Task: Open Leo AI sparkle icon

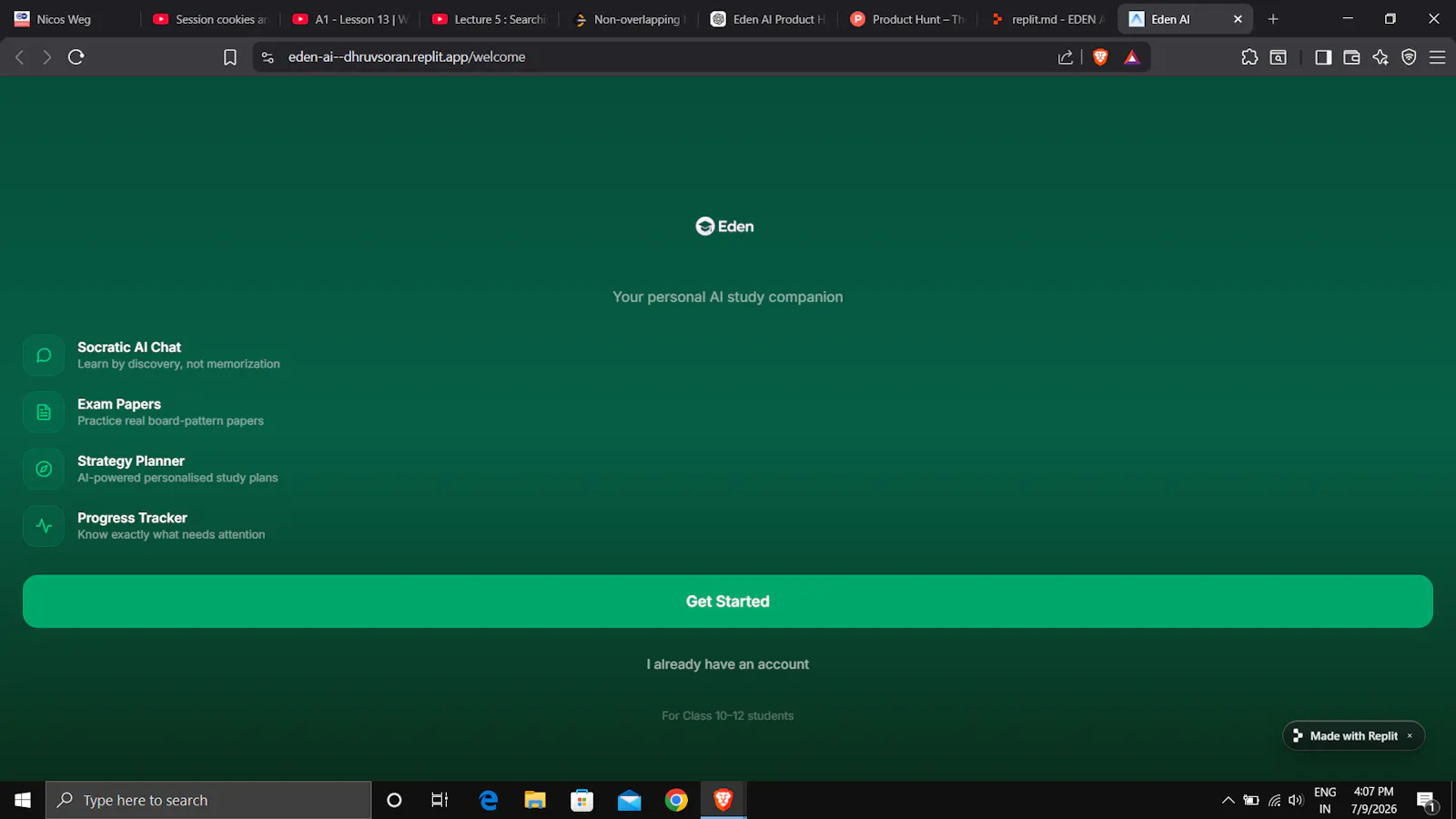Action: coord(1380,57)
